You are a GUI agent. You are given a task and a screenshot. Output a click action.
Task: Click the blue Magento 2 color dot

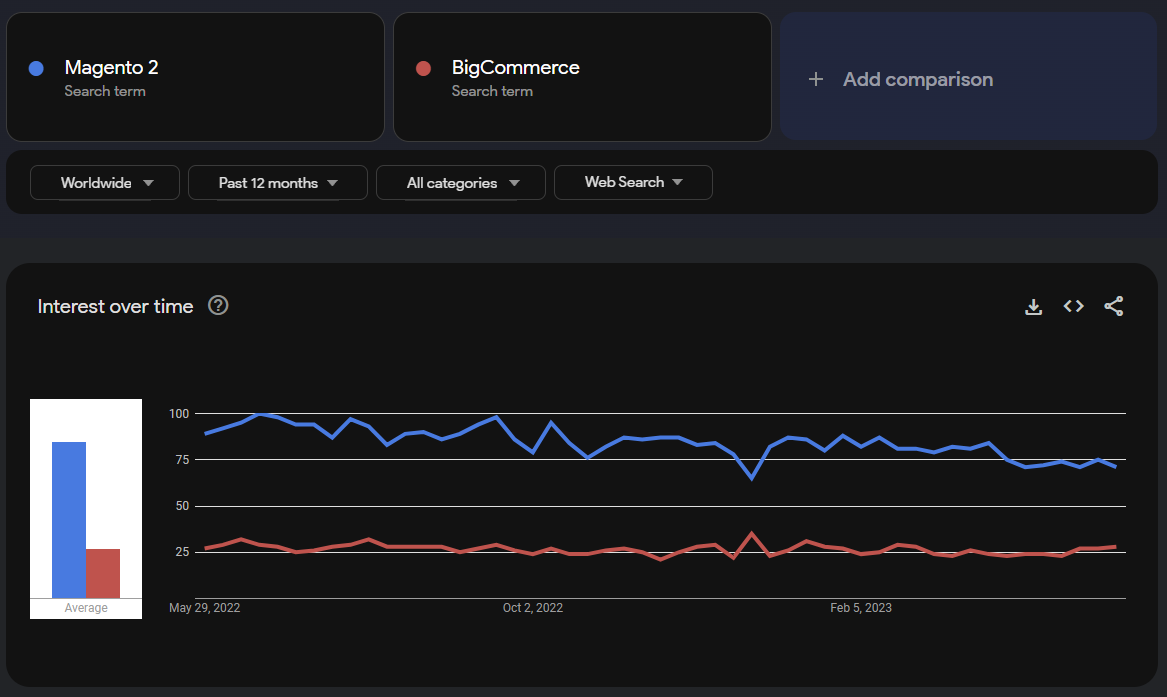(36, 68)
